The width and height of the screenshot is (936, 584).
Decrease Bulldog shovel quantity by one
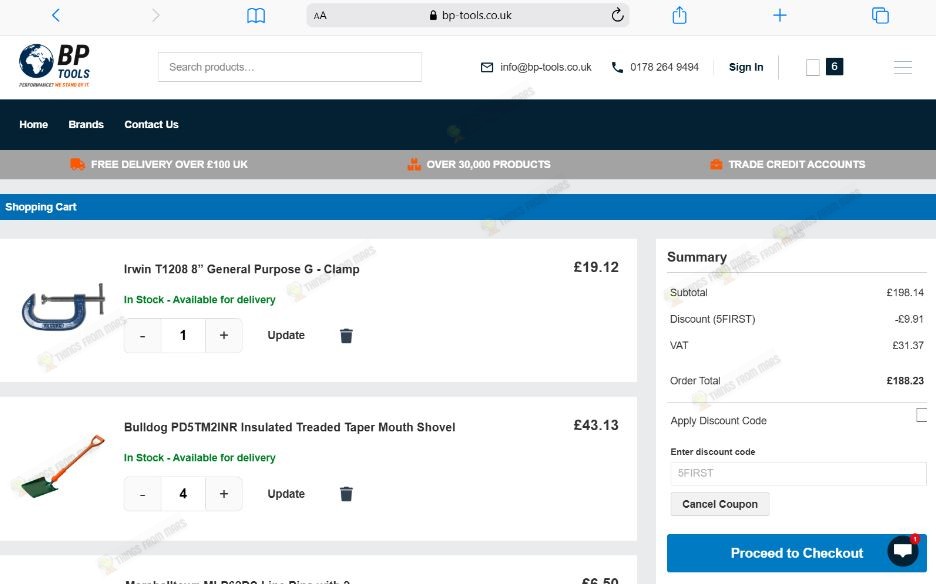tap(142, 494)
